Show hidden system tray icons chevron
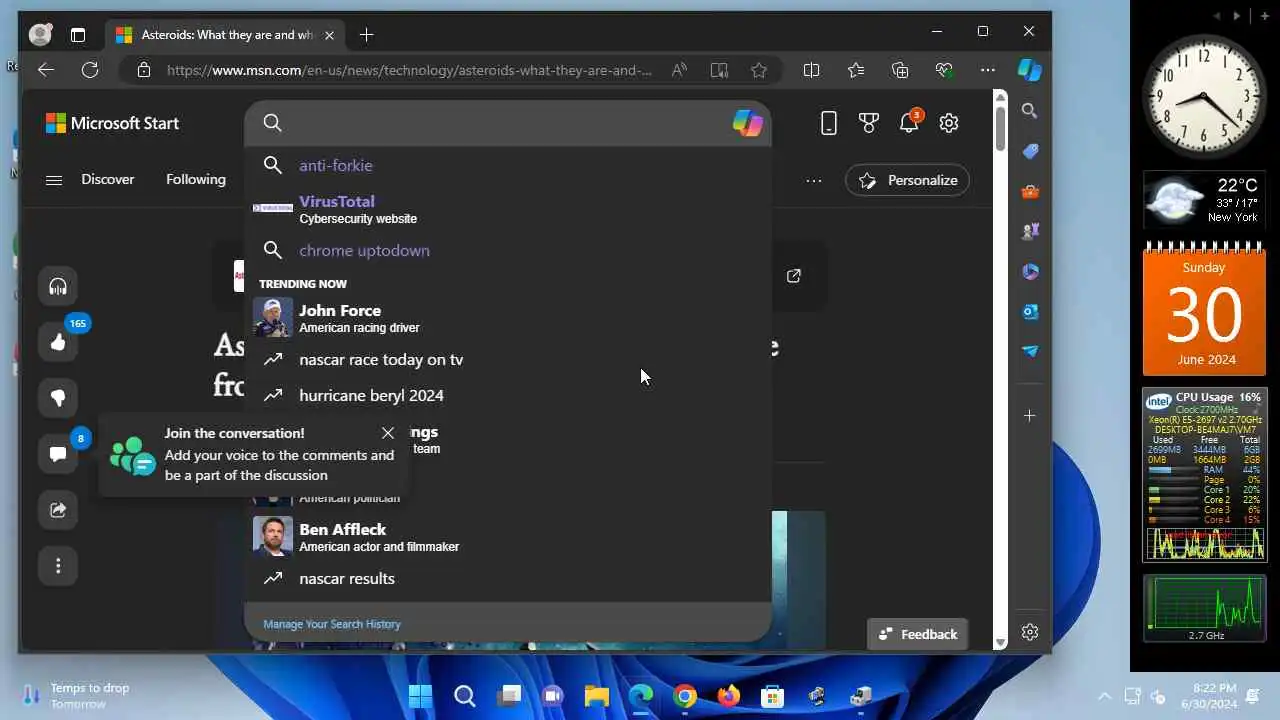Viewport: 1280px width, 720px height. click(x=1104, y=696)
